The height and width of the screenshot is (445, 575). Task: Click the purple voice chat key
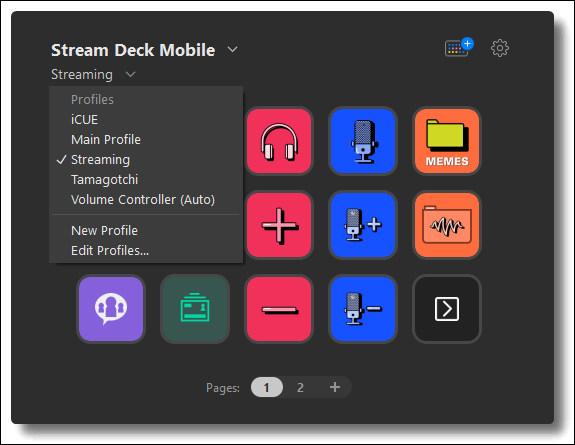click(111, 309)
